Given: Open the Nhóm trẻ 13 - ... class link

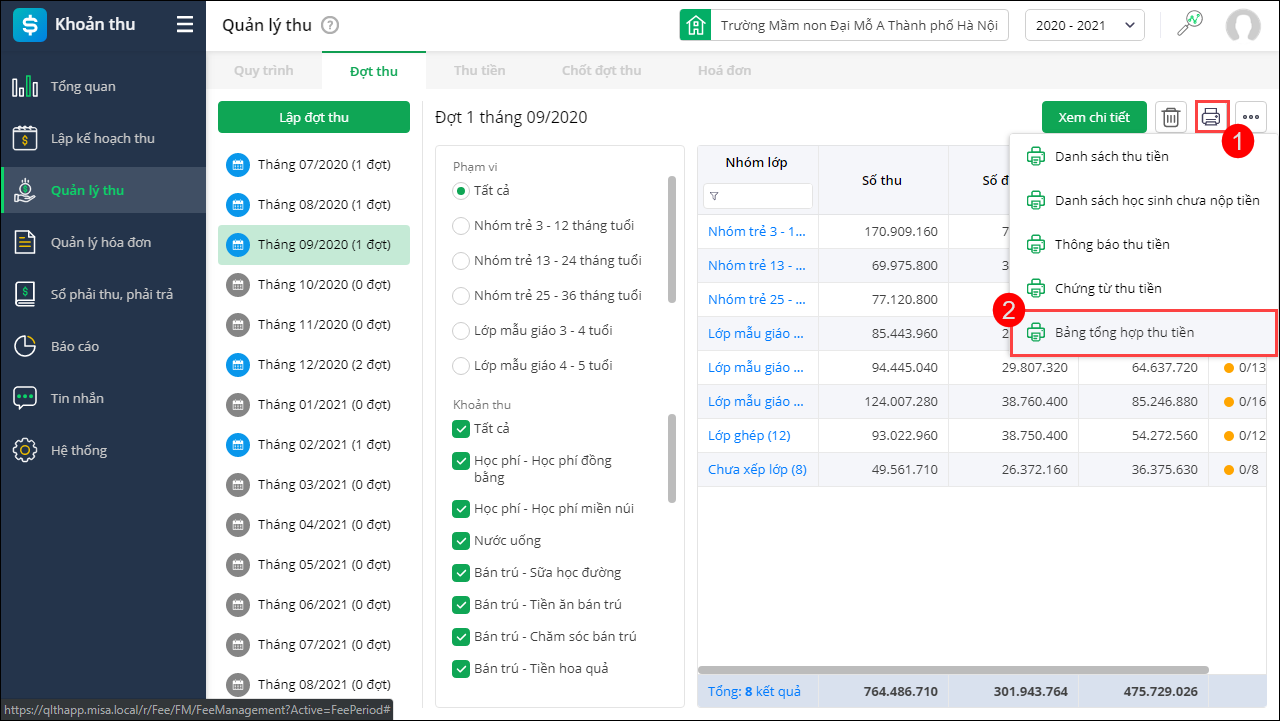Looking at the screenshot, I should point(757,266).
